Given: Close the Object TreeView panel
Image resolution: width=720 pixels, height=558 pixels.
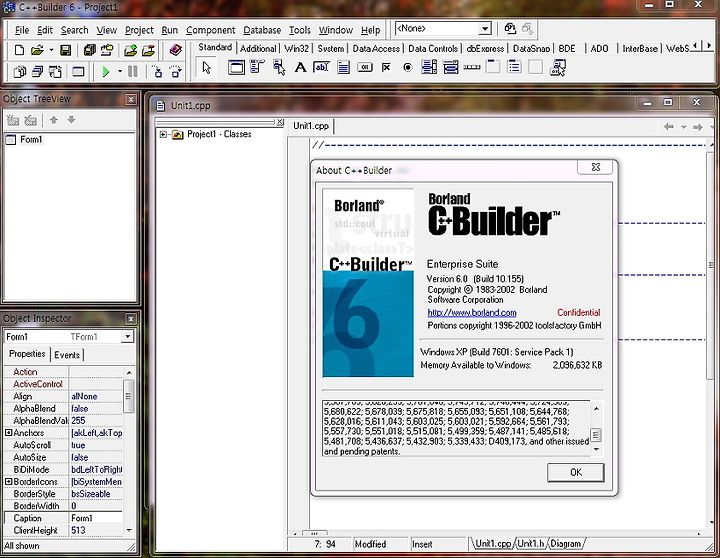Looking at the screenshot, I should pyautogui.click(x=131, y=99).
